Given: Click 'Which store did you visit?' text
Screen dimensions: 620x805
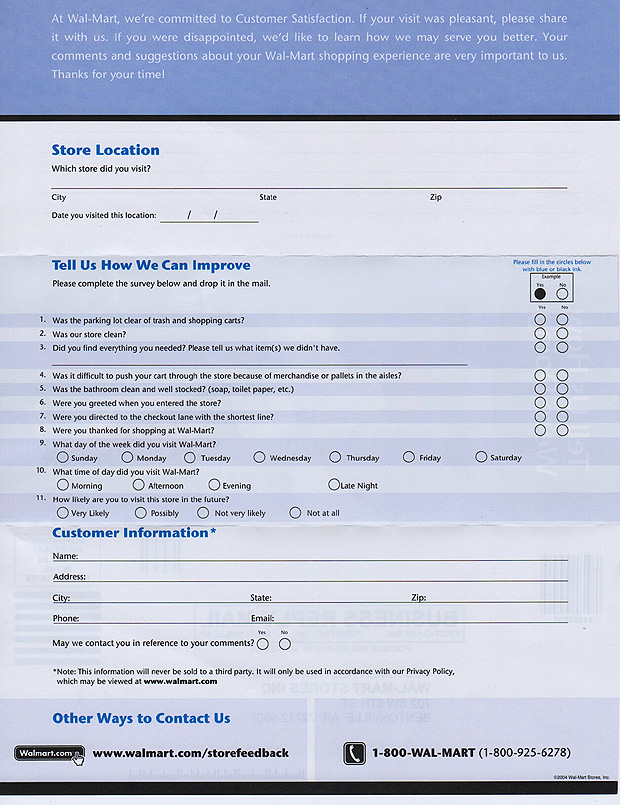Looking at the screenshot, I should click(101, 169).
